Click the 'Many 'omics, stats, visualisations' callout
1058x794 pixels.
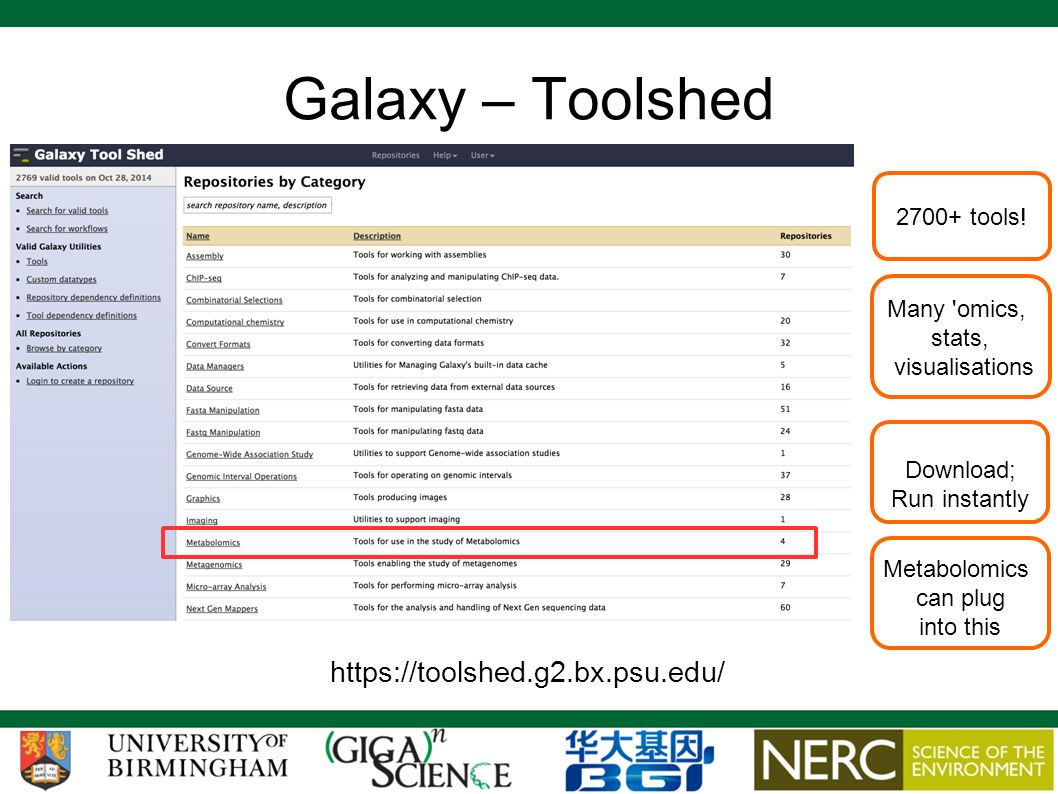click(x=961, y=337)
